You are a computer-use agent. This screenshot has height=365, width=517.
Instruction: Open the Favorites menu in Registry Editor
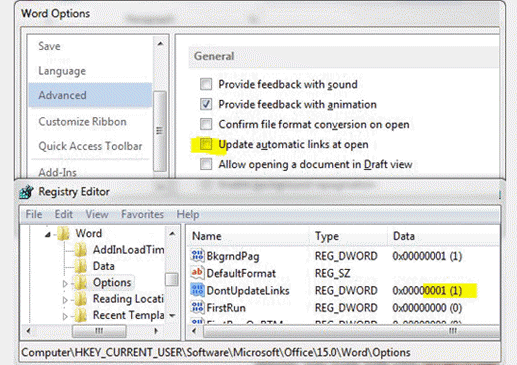(x=142, y=214)
